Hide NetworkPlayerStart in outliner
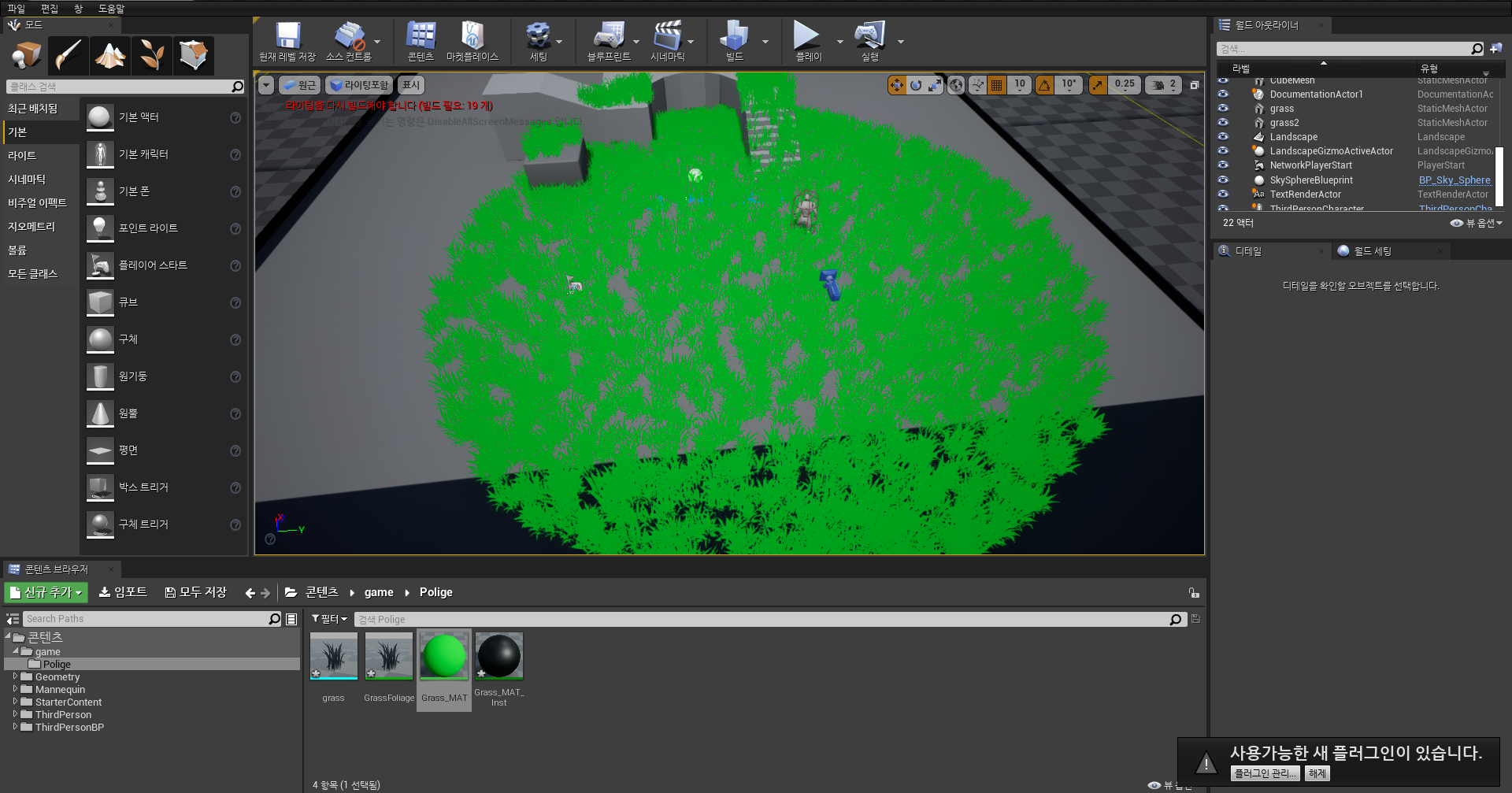 tap(1223, 165)
